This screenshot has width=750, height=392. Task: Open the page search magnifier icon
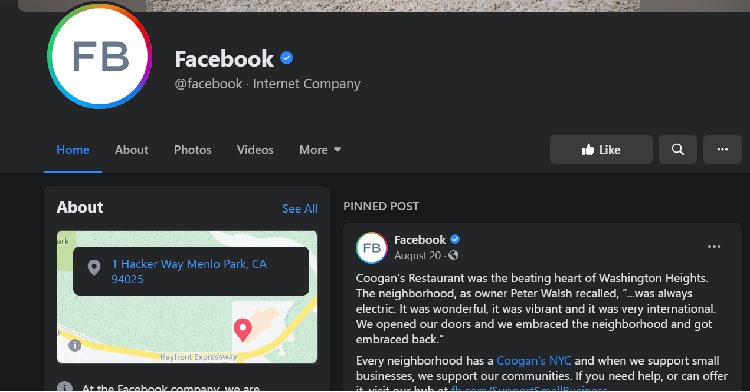point(677,150)
